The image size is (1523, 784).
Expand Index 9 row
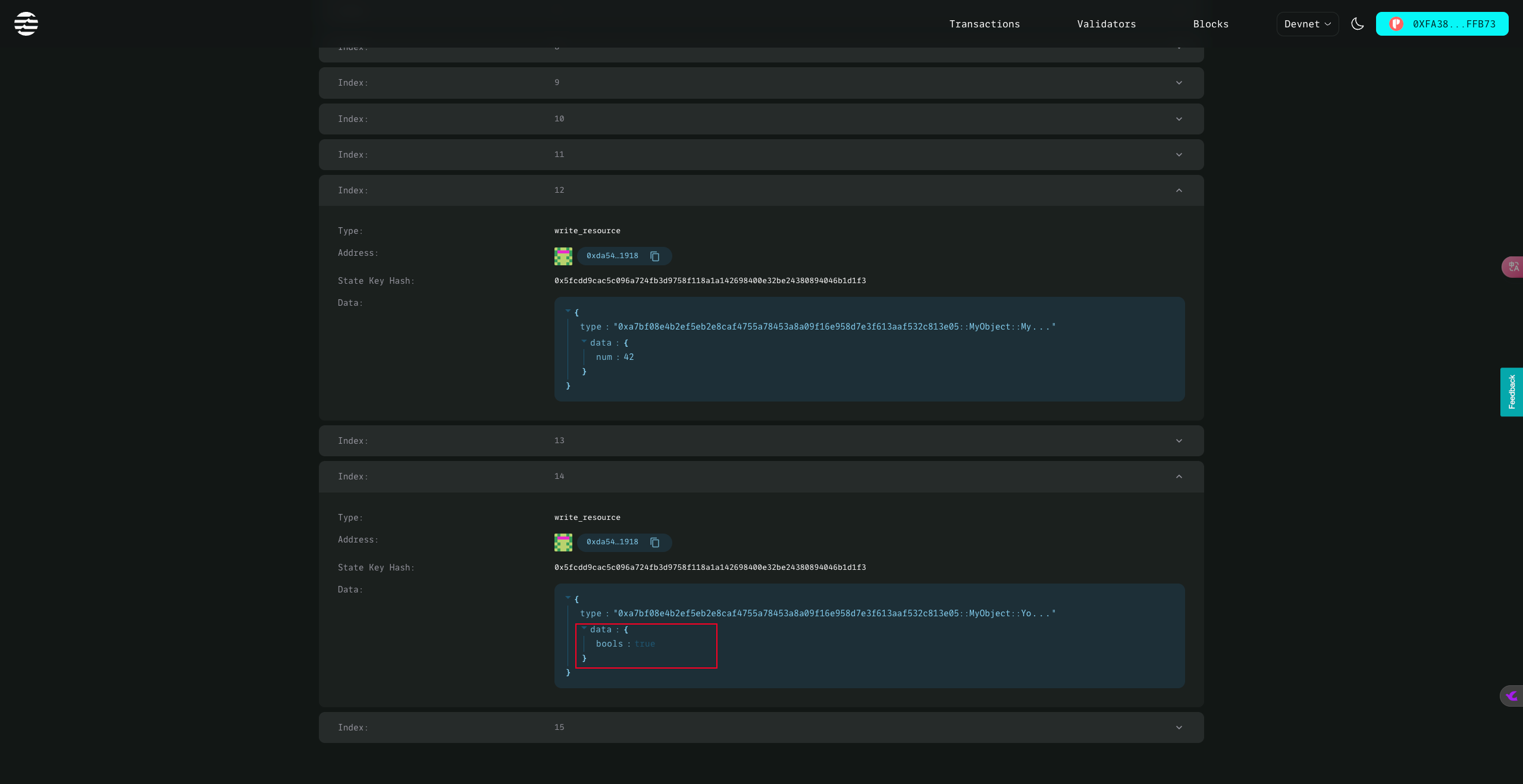coord(761,83)
